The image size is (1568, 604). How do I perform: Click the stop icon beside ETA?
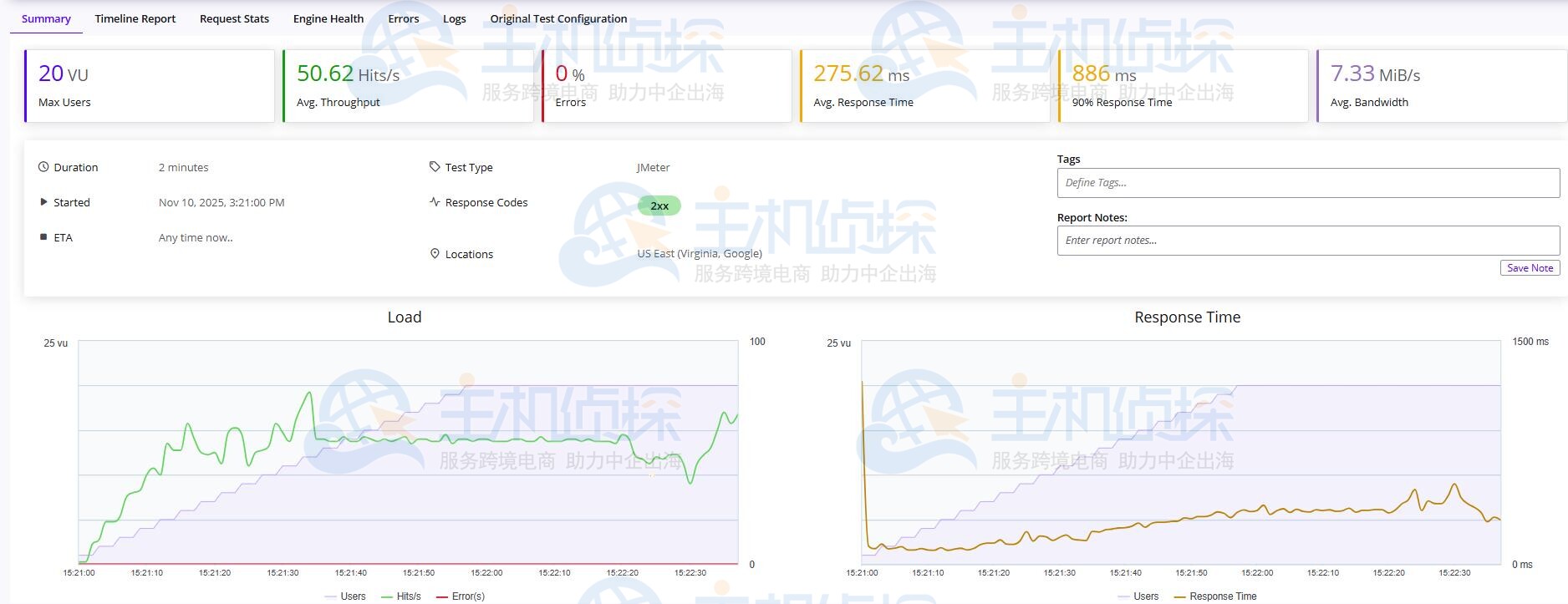(x=43, y=237)
